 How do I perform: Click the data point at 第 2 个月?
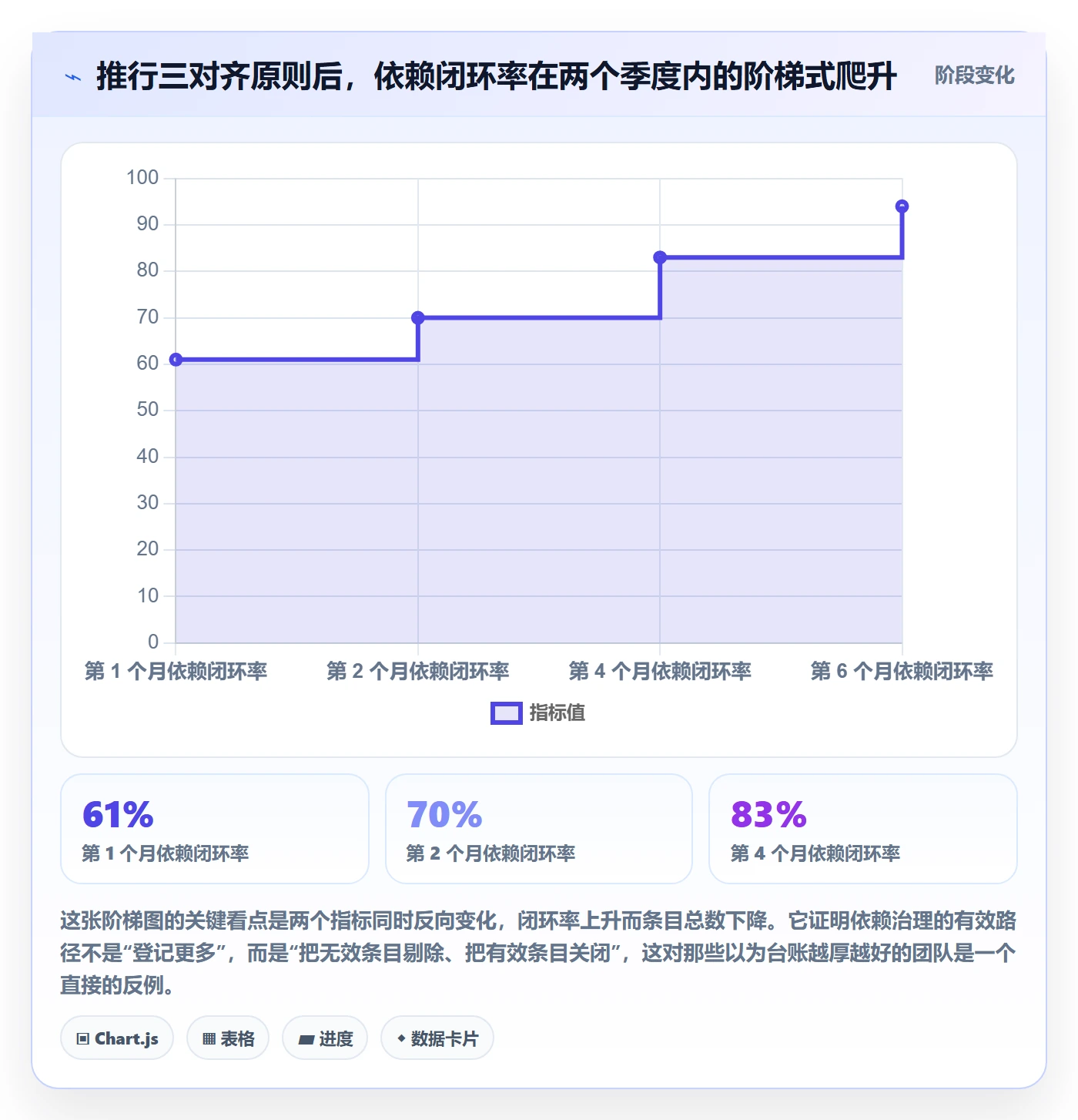pos(418,317)
